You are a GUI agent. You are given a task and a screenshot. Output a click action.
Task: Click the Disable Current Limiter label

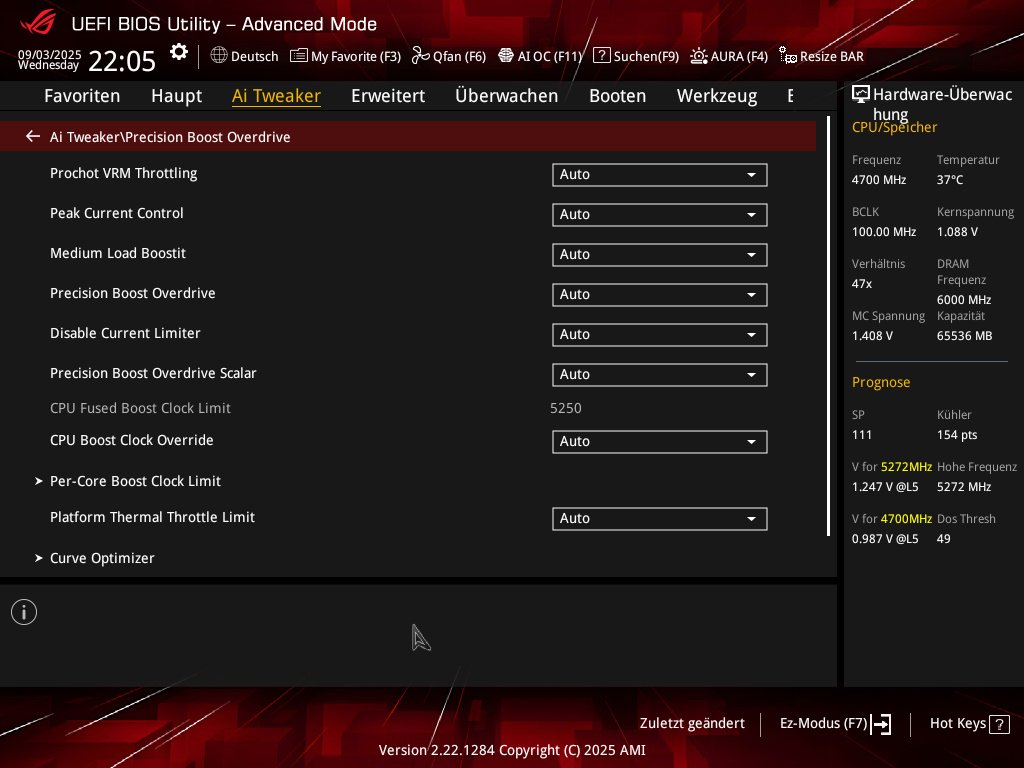tap(125, 333)
